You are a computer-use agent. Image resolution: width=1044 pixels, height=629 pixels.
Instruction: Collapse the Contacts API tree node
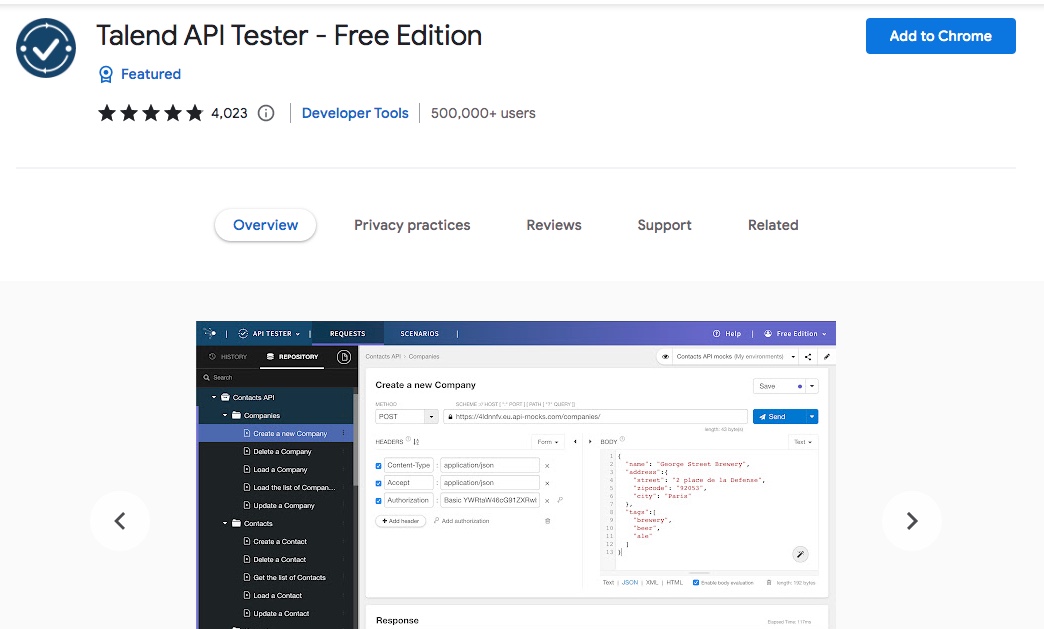tap(214, 397)
